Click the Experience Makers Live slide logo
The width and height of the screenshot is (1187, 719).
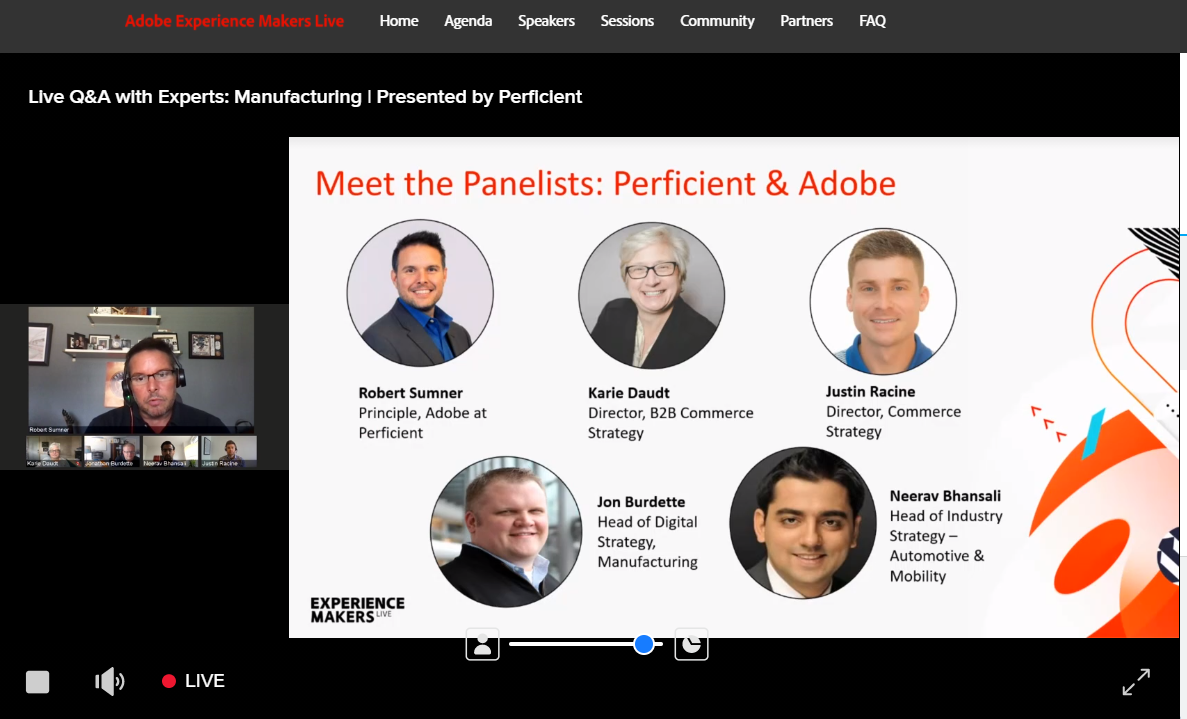coord(357,610)
